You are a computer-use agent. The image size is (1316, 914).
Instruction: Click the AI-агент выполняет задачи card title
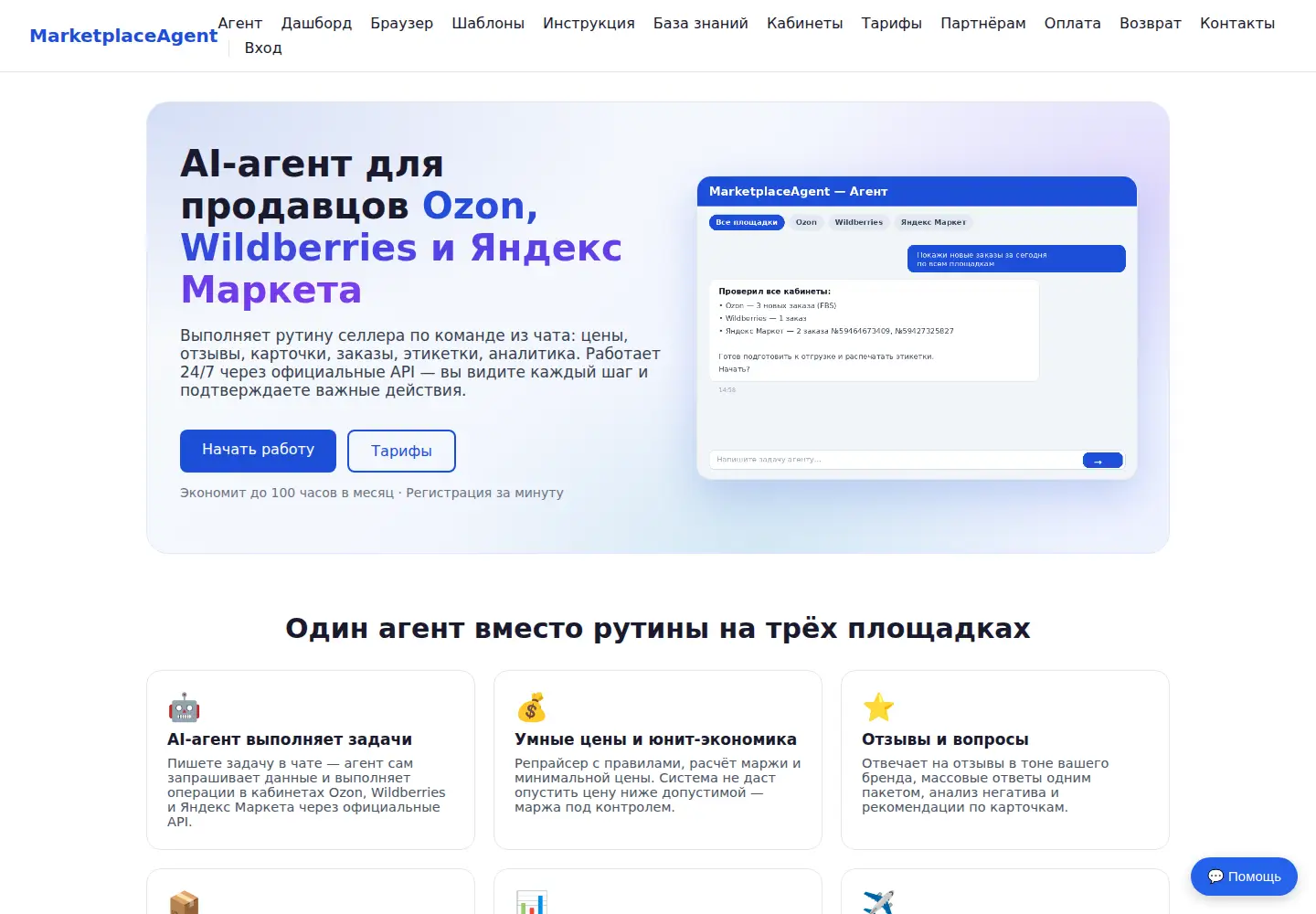point(290,739)
